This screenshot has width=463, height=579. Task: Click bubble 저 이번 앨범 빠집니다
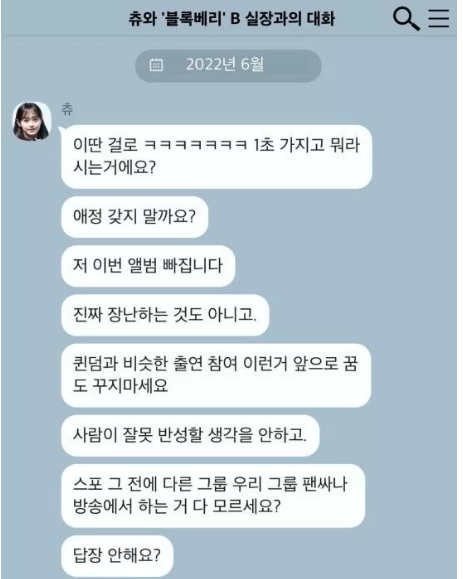click(148, 266)
